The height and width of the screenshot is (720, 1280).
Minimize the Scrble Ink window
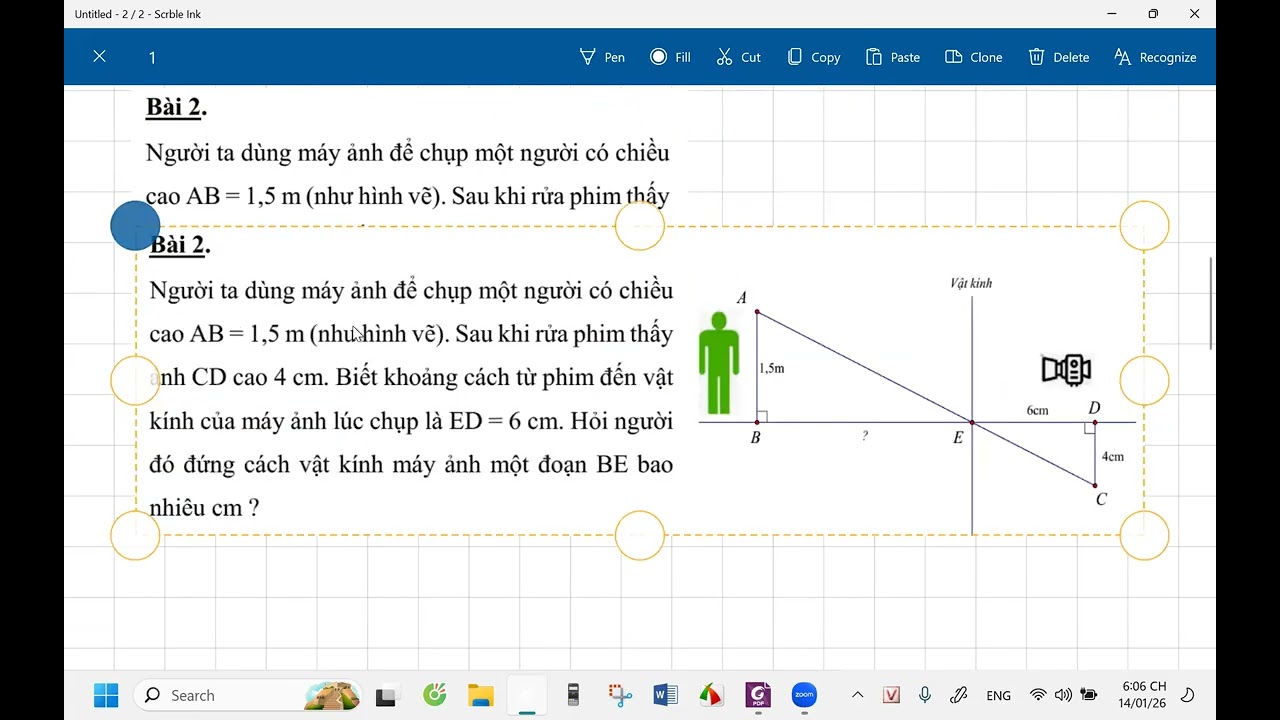click(1112, 14)
